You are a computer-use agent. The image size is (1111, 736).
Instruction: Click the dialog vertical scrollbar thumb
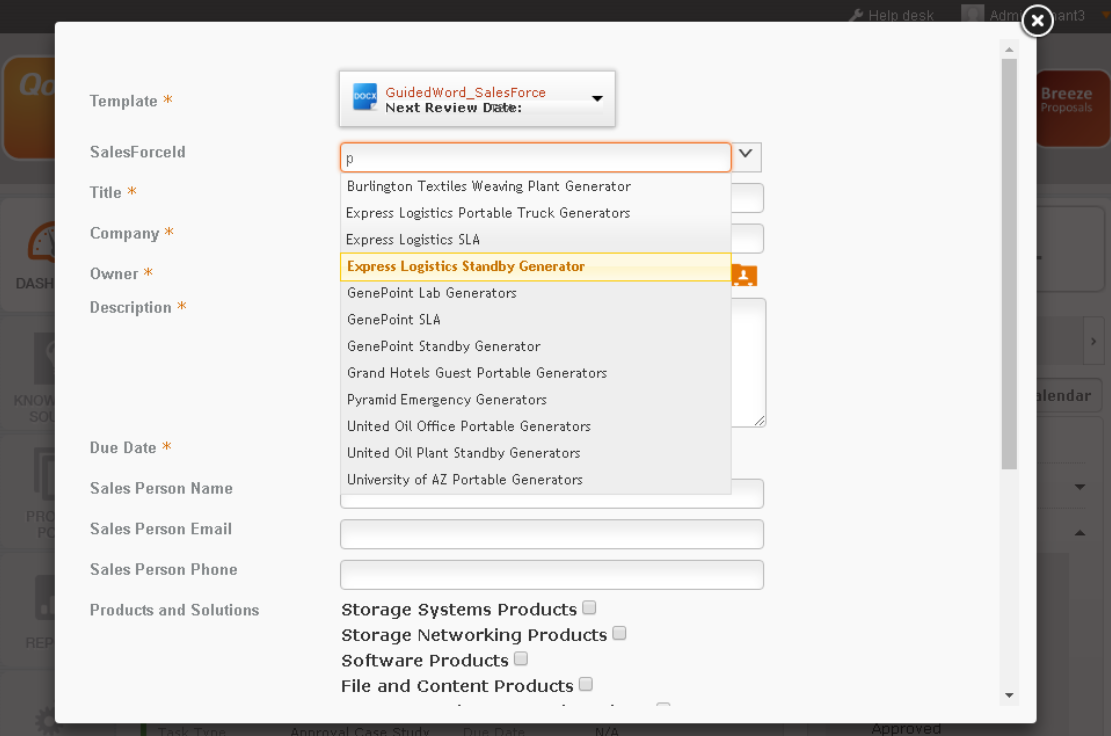coord(1009,264)
